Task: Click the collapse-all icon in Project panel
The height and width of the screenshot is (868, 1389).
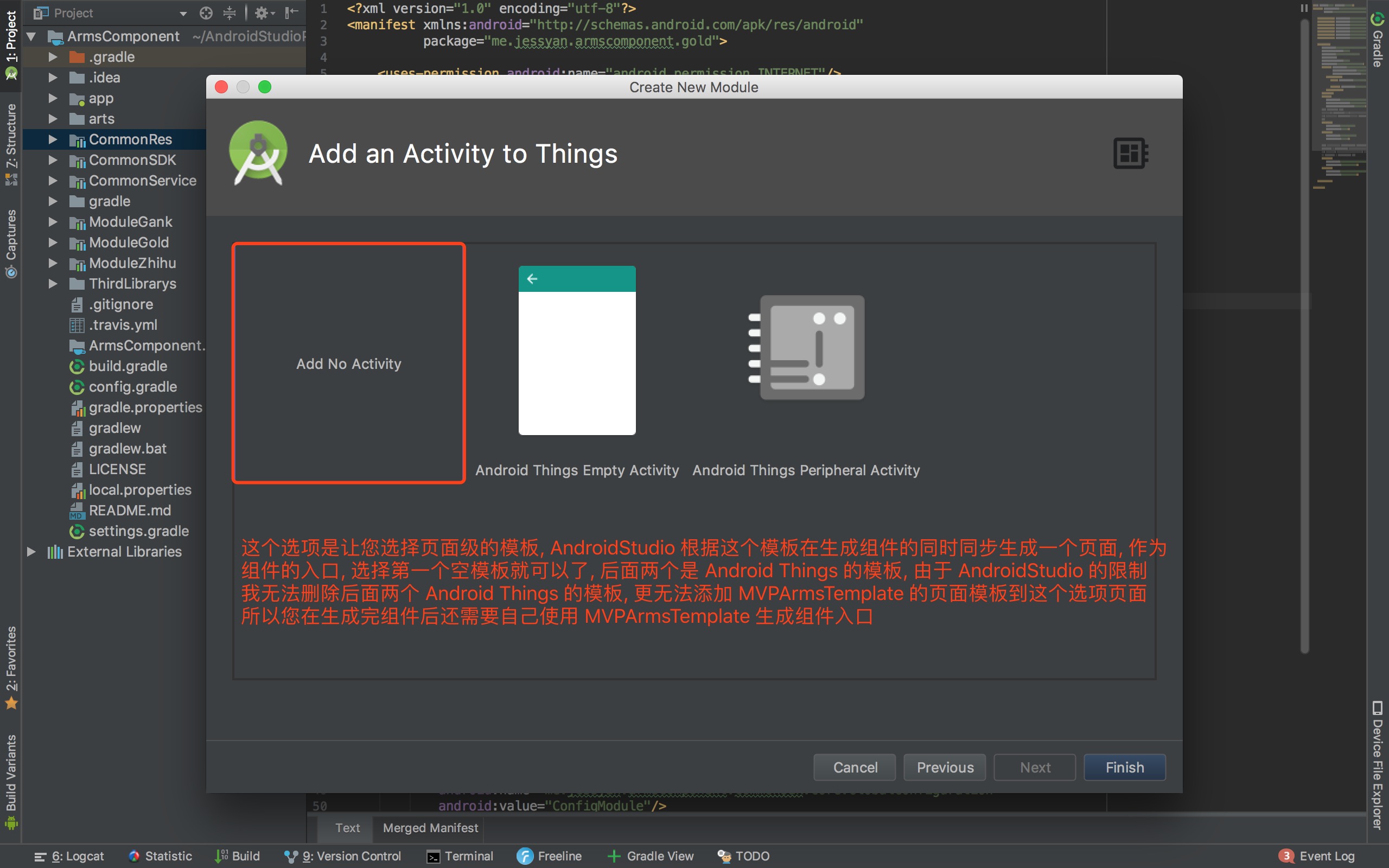Action: 229,12
